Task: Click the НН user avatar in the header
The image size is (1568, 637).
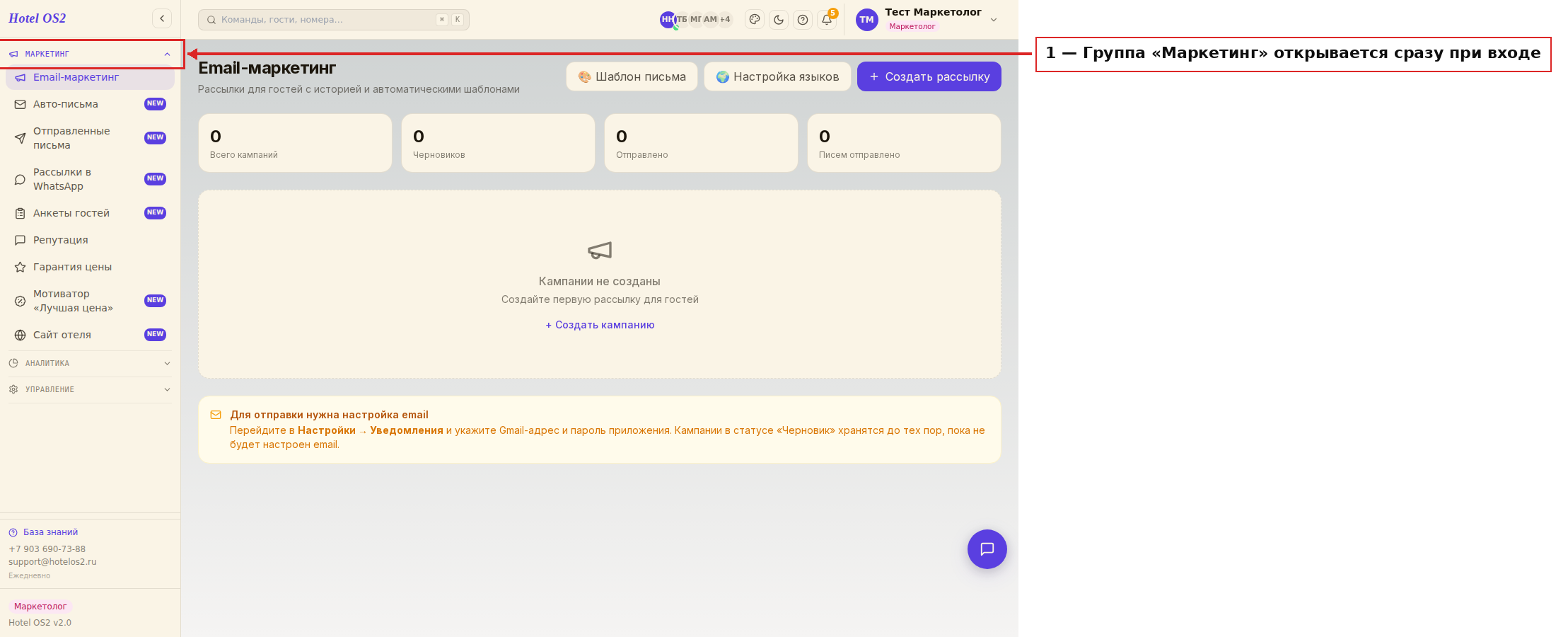Action: [668, 20]
